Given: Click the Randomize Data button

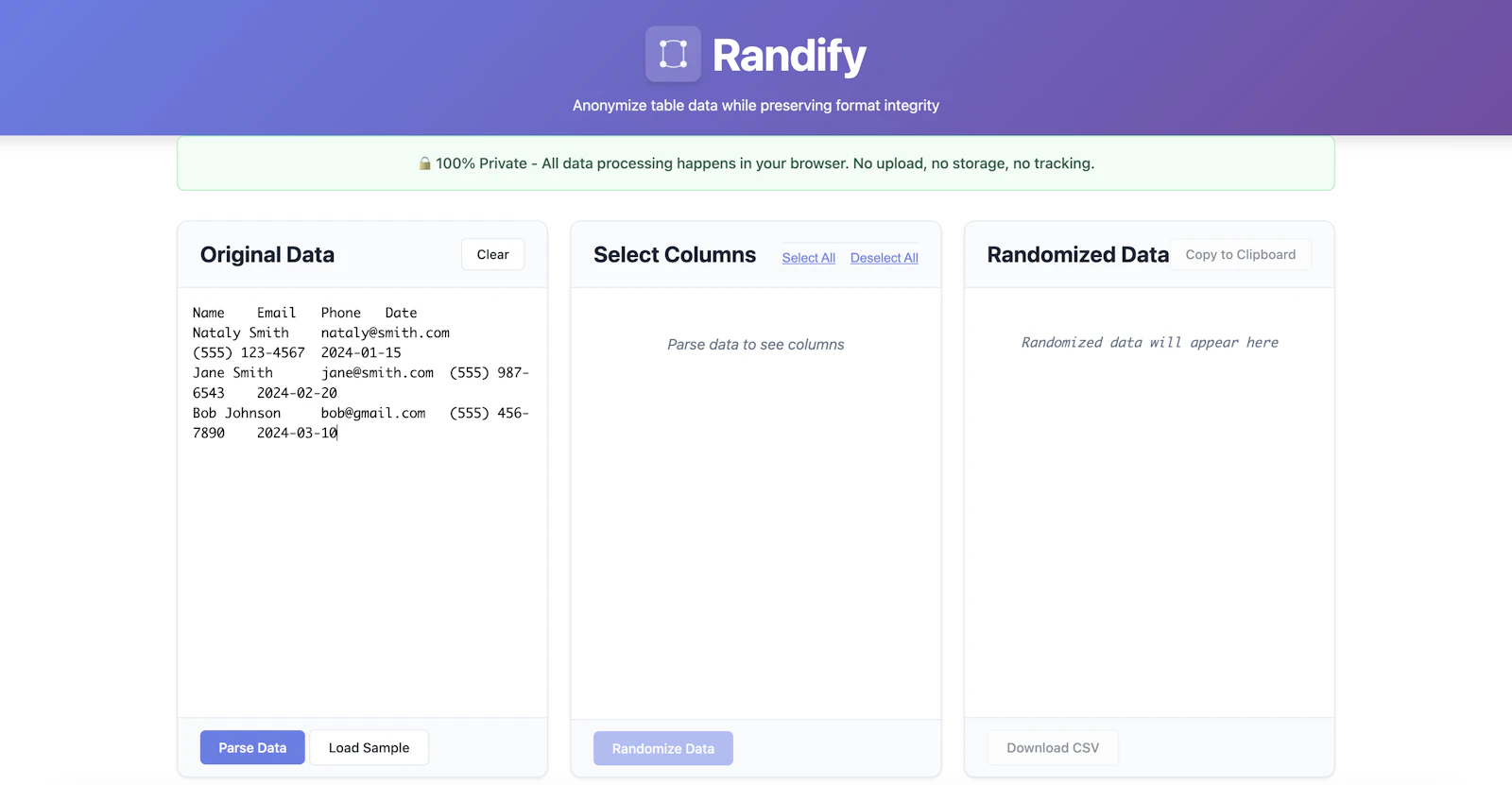Looking at the screenshot, I should coord(663,748).
